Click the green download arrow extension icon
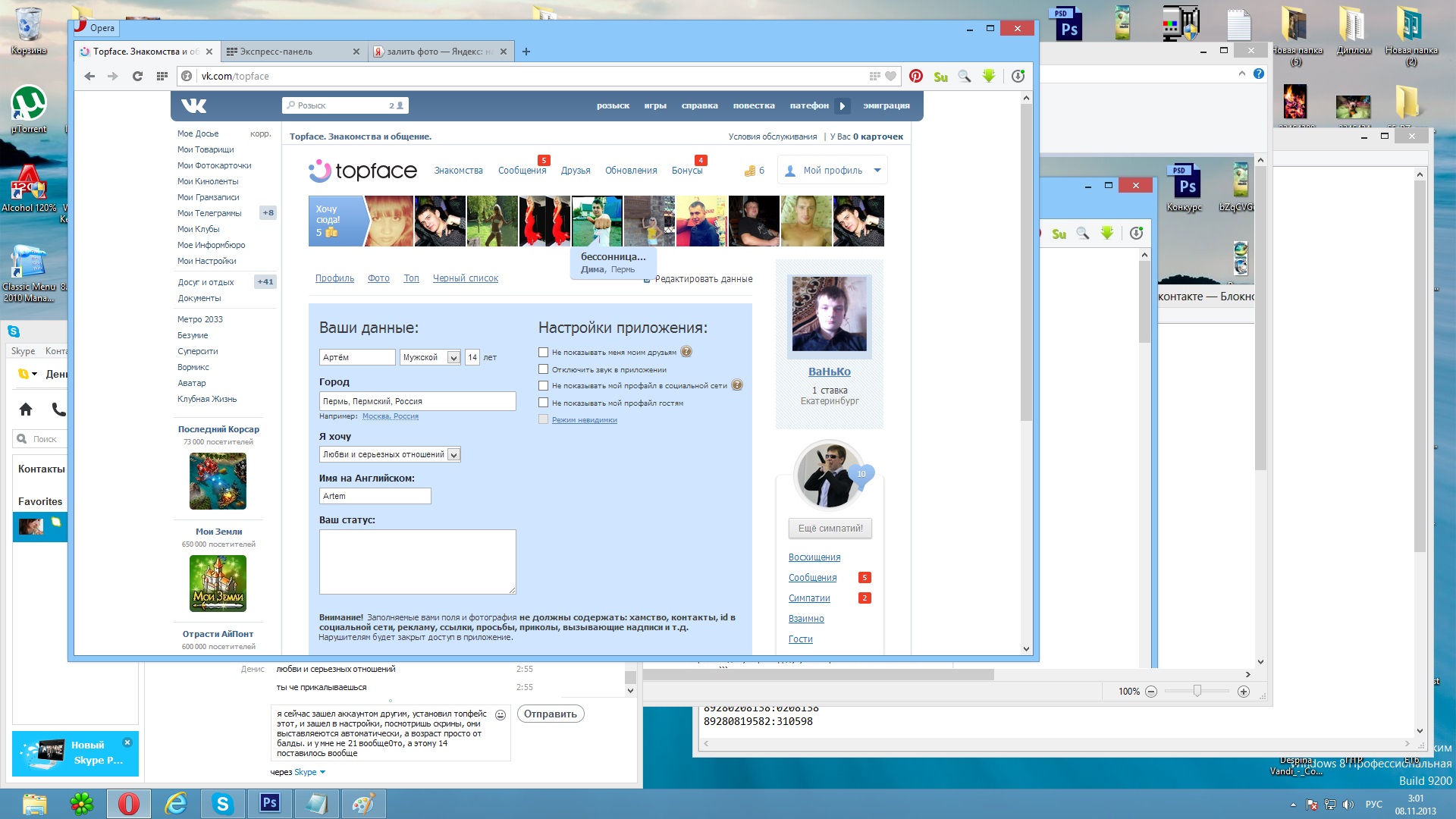 point(989,76)
